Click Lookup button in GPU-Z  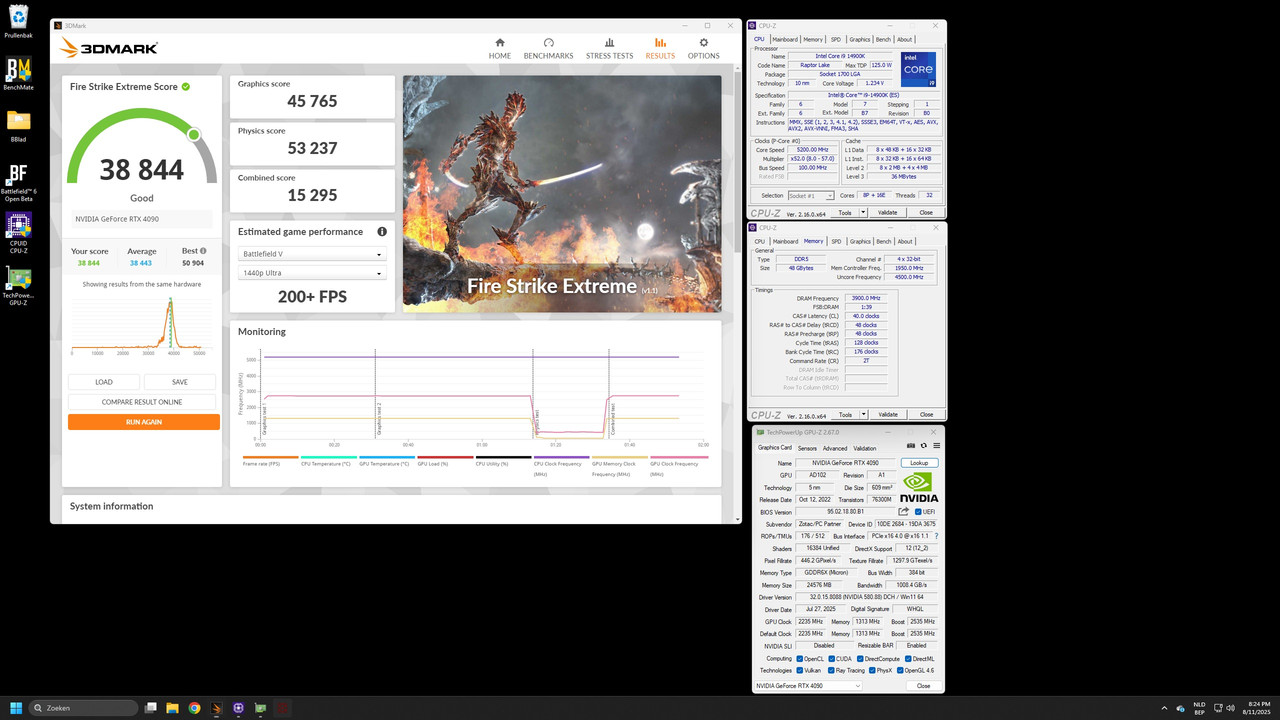[x=919, y=463]
